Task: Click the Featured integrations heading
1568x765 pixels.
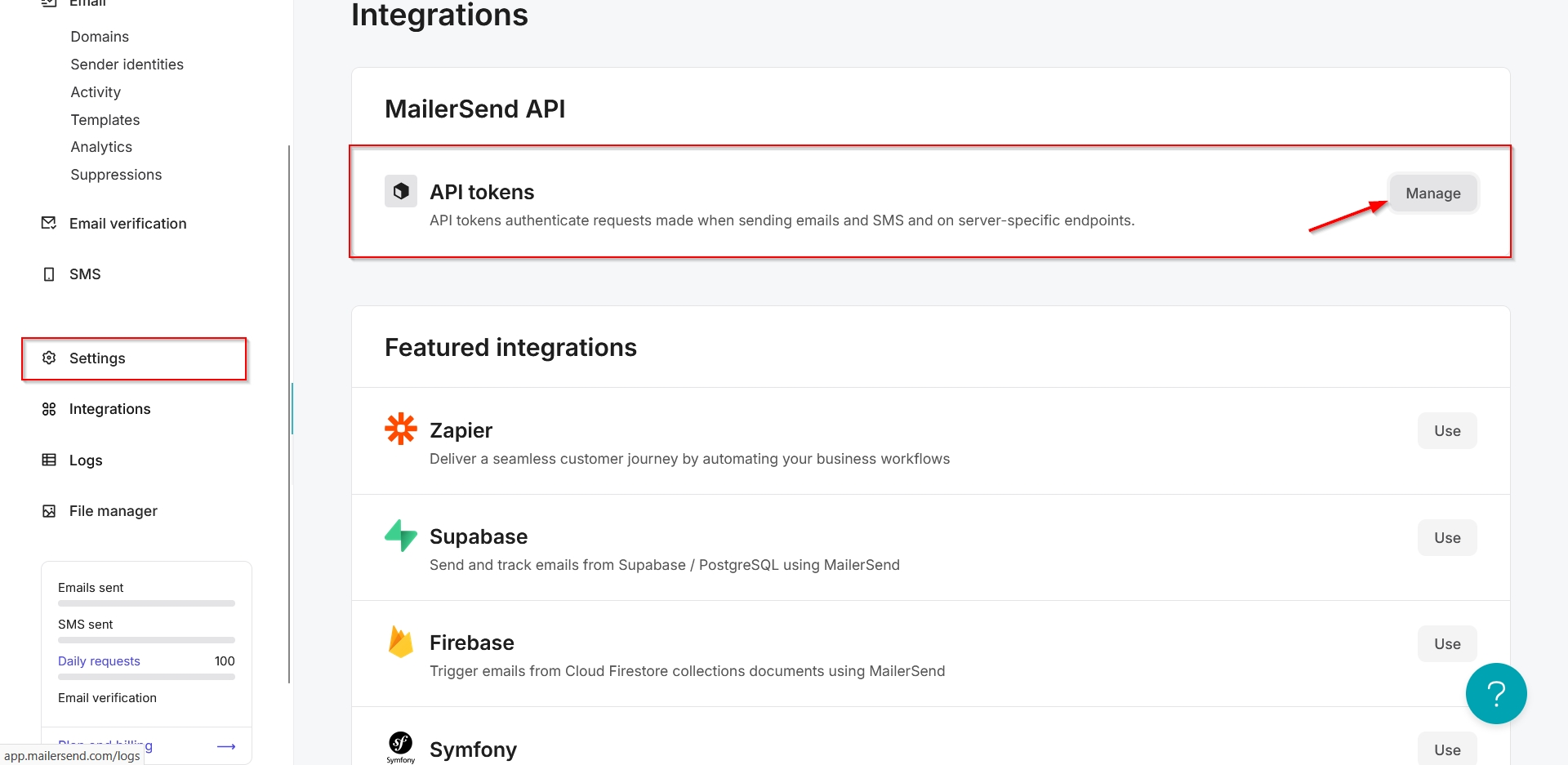Action: point(510,347)
